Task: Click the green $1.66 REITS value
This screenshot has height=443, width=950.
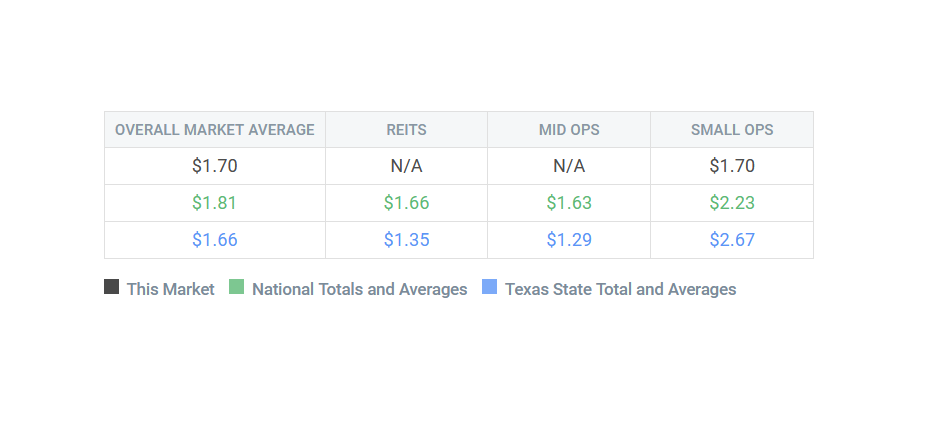Action: [x=406, y=203]
